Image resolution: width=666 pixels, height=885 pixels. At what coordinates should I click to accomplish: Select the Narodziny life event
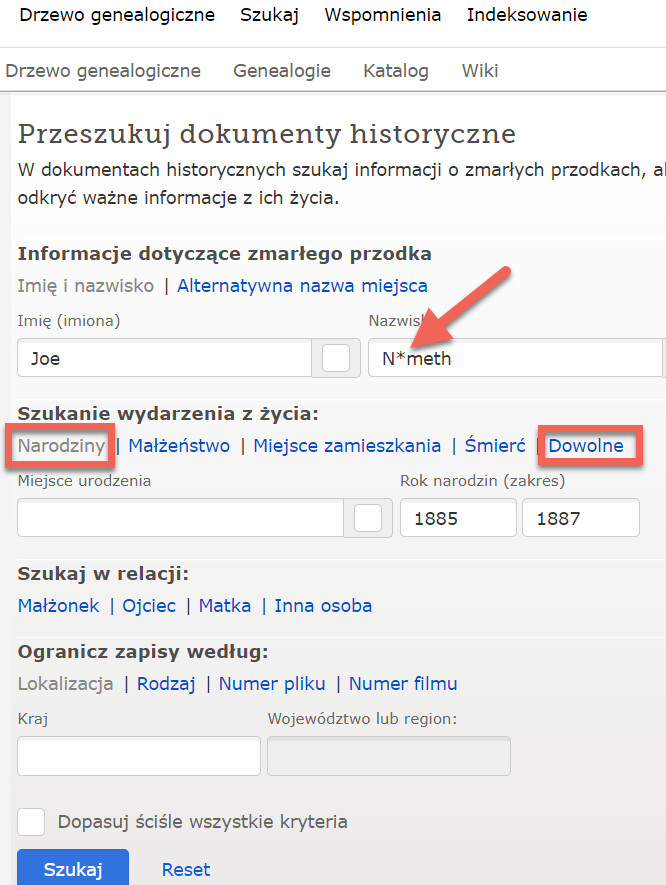pos(62,446)
